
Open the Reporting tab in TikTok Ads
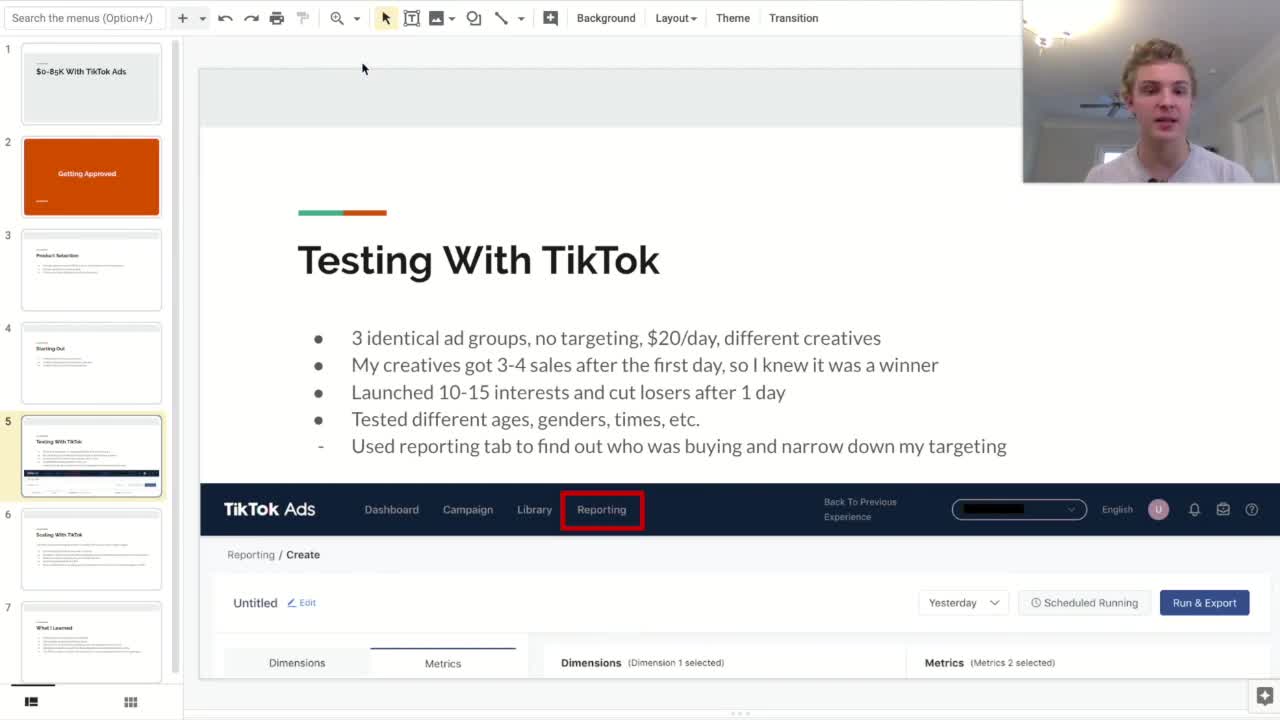601,510
